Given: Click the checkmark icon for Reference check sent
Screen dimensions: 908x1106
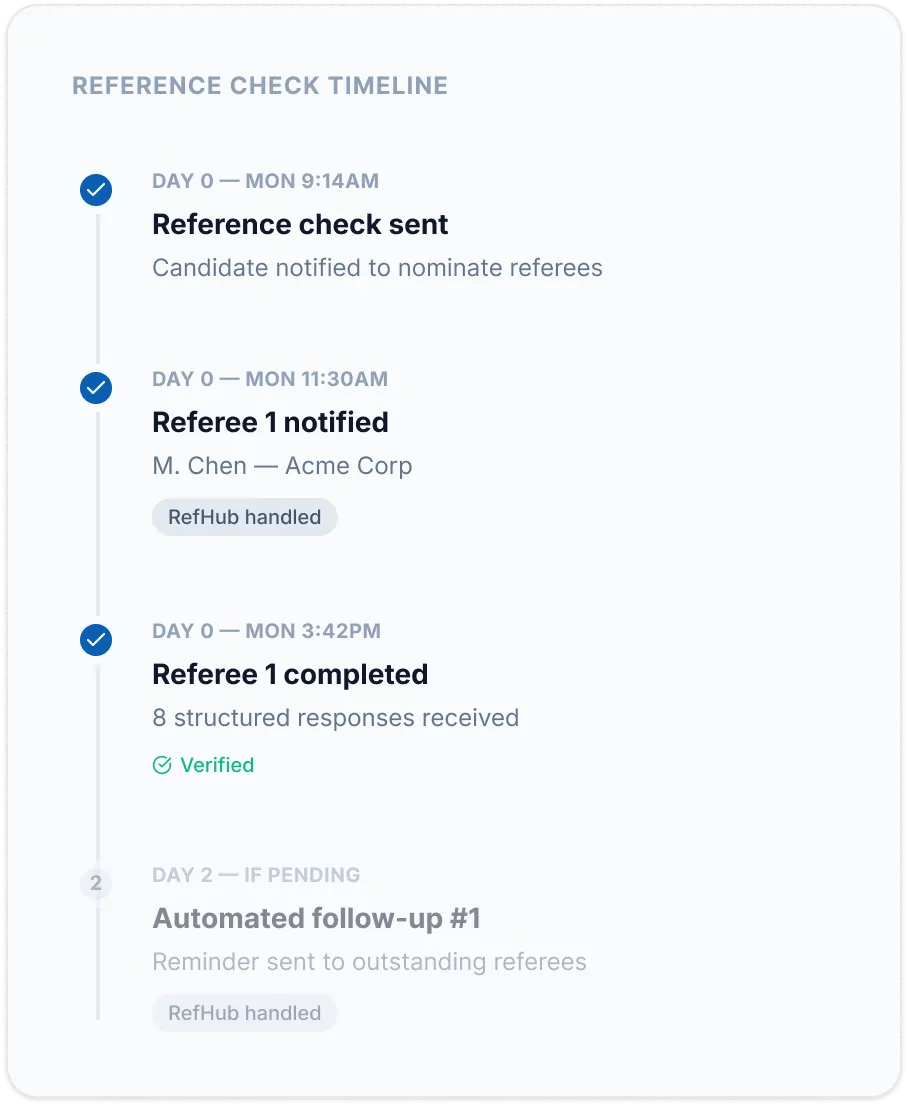Looking at the screenshot, I should point(96,190).
